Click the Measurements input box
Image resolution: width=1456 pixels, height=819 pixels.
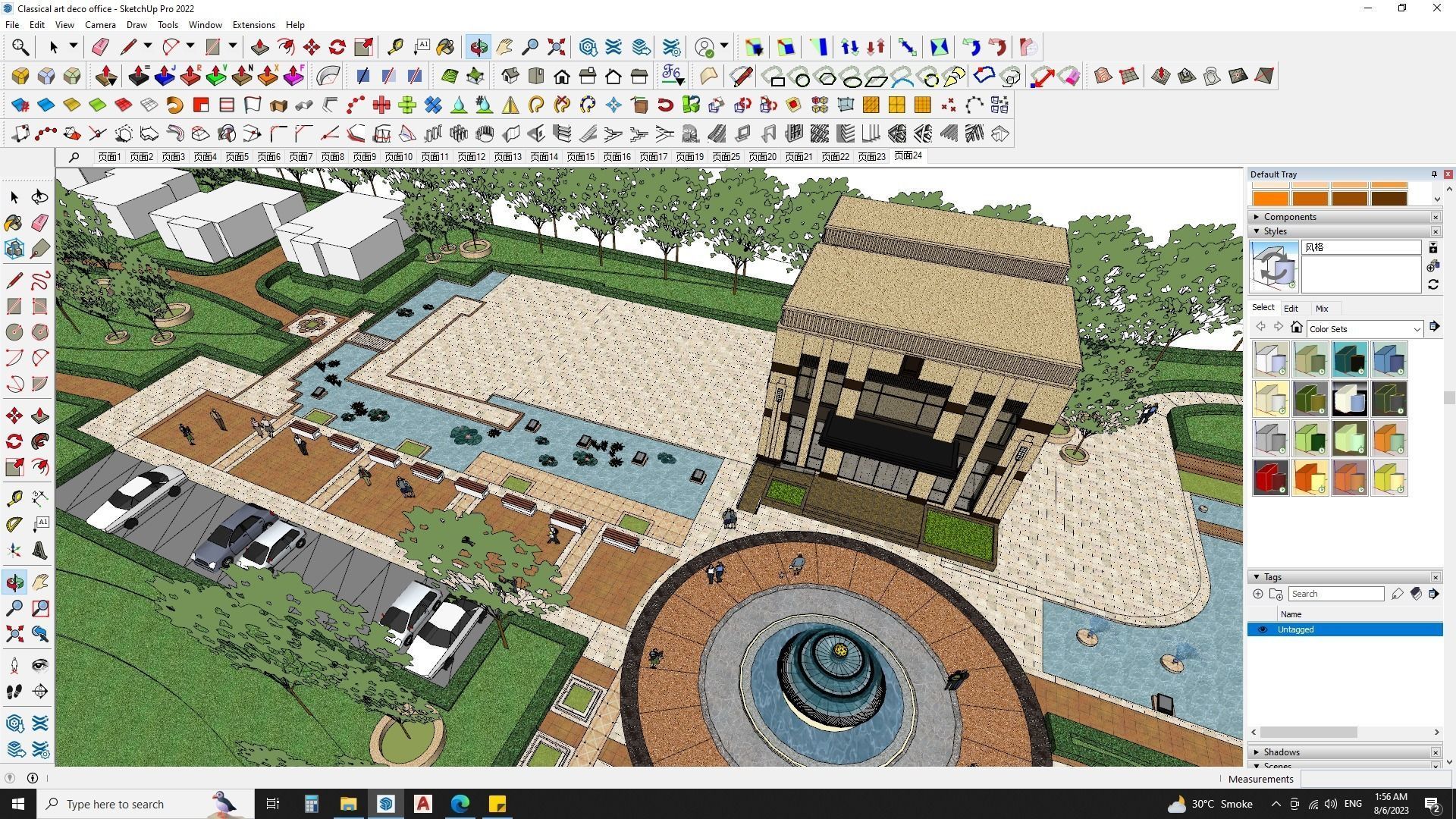click(x=1375, y=779)
